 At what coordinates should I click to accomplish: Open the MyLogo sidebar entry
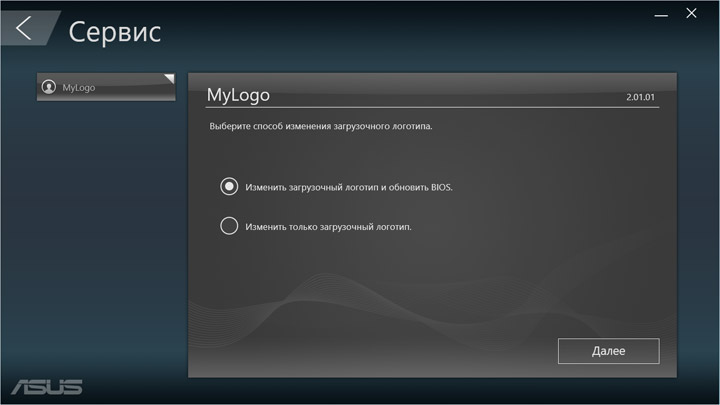(x=106, y=87)
